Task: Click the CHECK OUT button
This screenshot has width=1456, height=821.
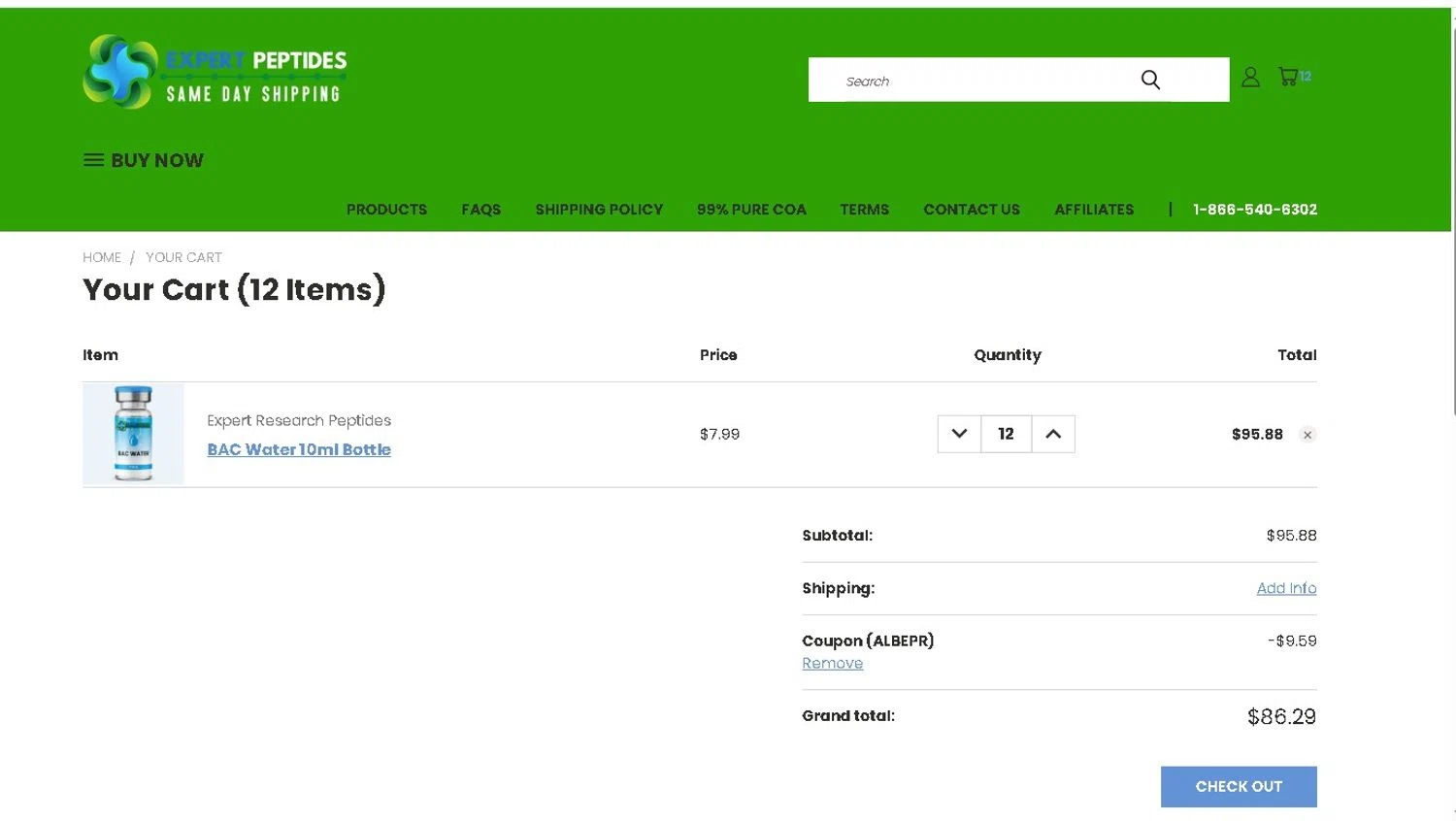Action: click(x=1239, y=787)
